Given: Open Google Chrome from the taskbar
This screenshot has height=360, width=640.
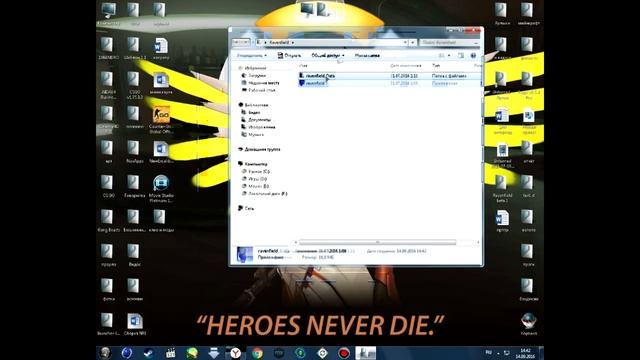Looking at the screenshot, I should coord(258,353).
